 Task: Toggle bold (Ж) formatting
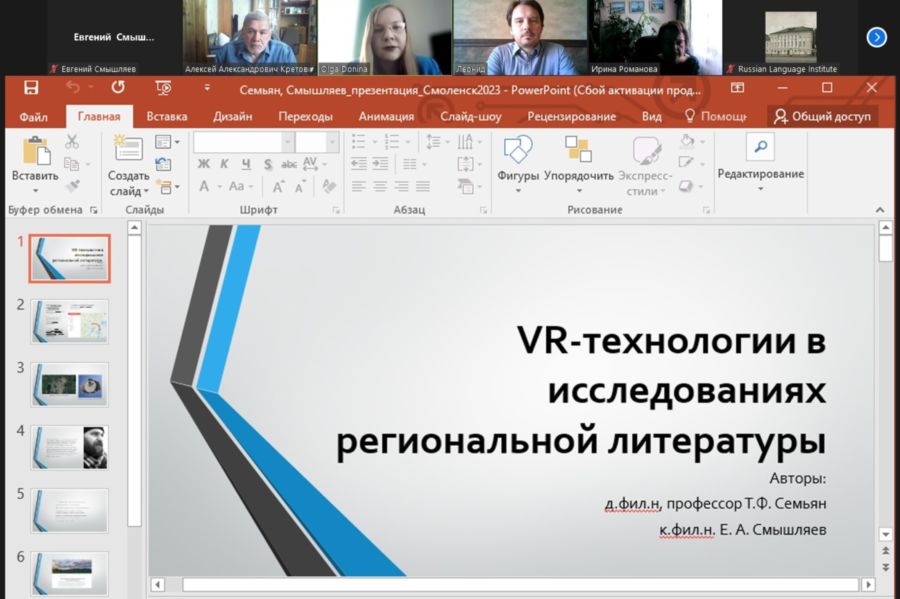point(203,164)
